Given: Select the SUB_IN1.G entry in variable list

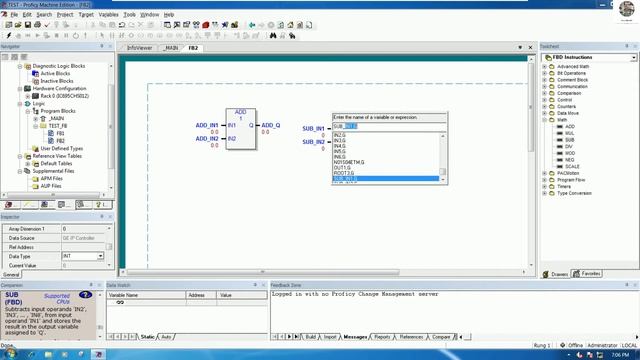Looking at the screenshot, I should pos(386,179).
